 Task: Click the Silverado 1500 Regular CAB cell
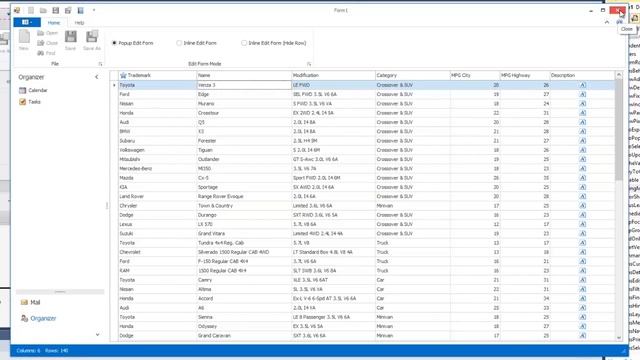click(244, 252)
